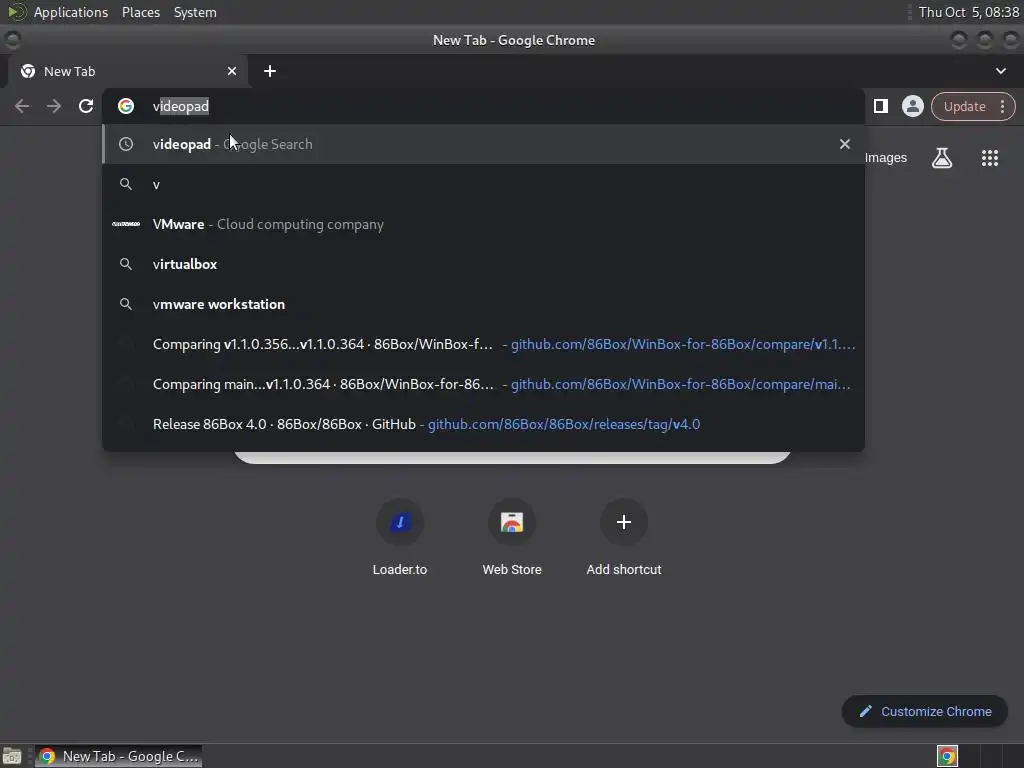Viewport: 1024px width, 768px height.
Task: Select the virtualbox suggestion
Action: (483, 264)
